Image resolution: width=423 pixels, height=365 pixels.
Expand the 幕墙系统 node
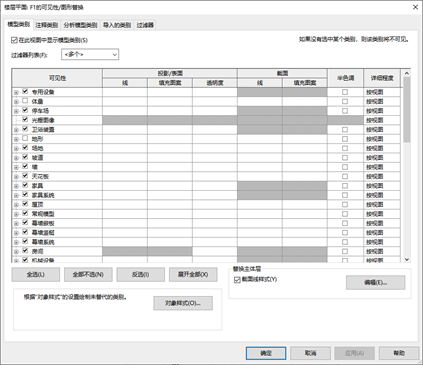(x=16, y=242)
